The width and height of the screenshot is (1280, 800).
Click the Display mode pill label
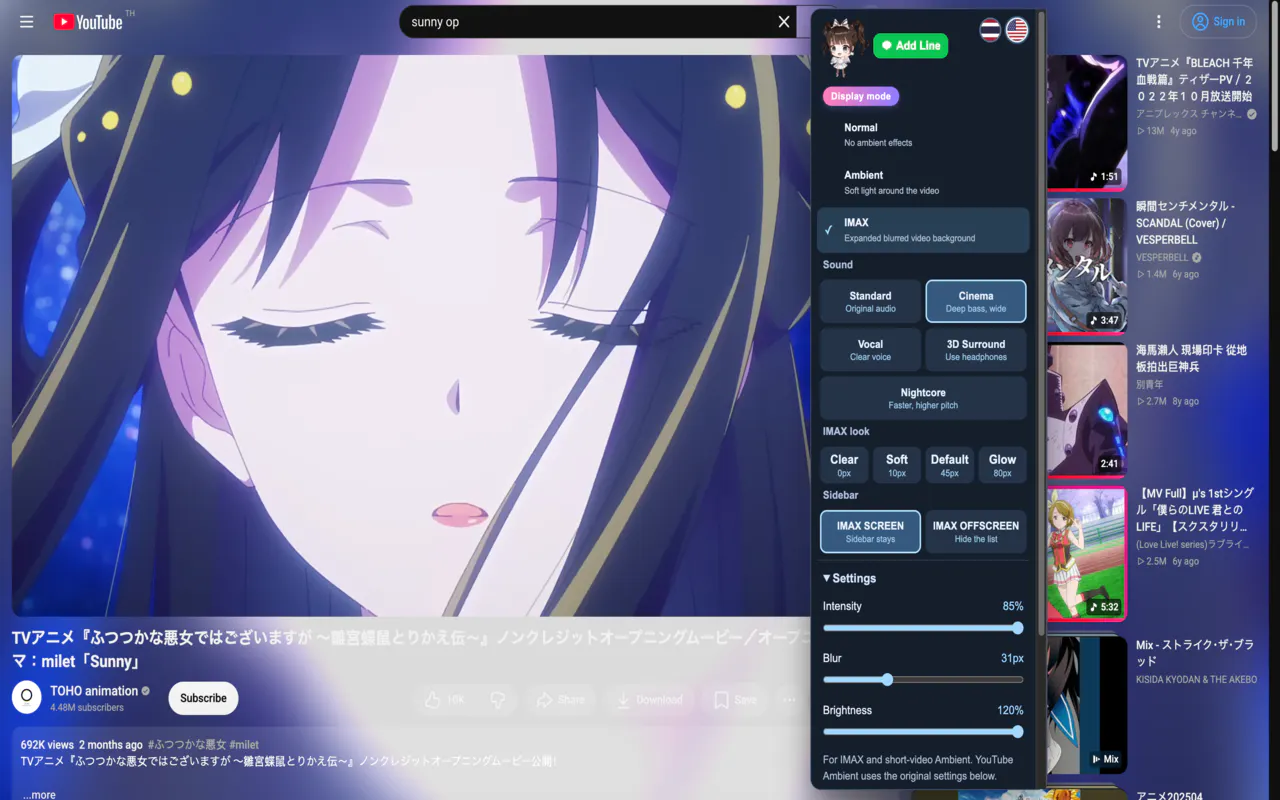click(861, 96)
